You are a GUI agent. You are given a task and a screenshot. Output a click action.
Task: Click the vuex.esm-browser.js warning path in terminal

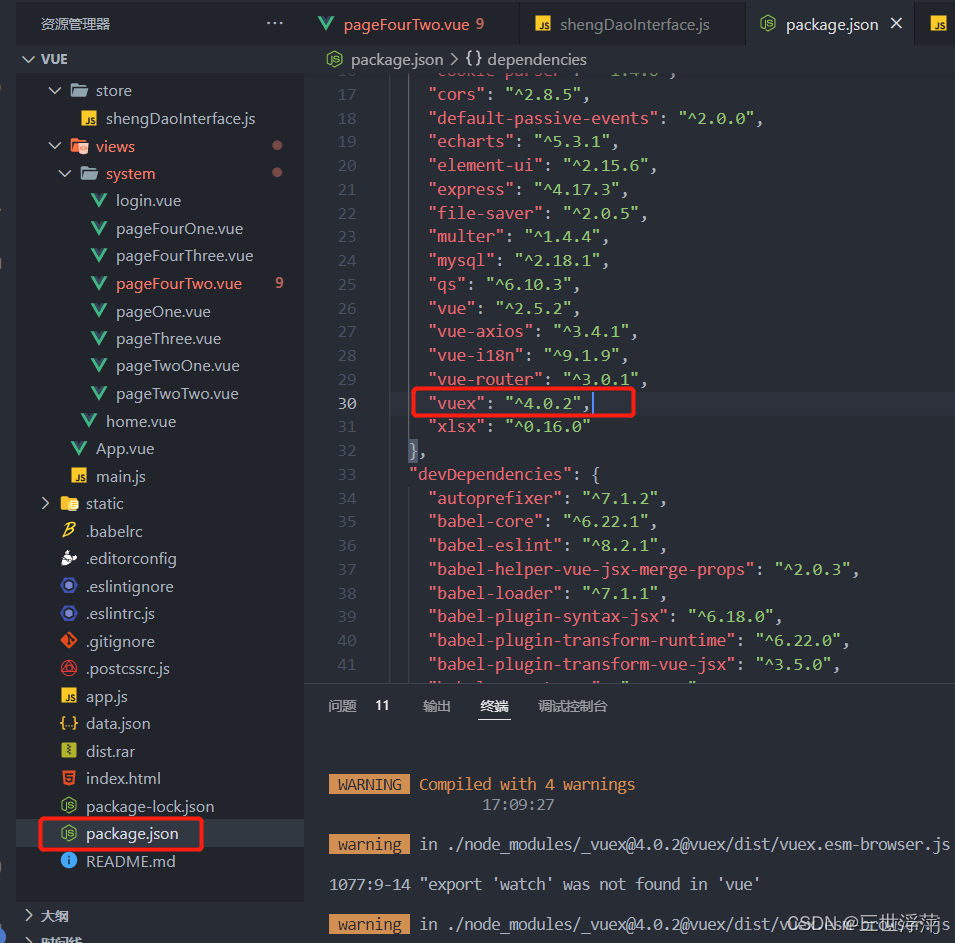(698, 844)
